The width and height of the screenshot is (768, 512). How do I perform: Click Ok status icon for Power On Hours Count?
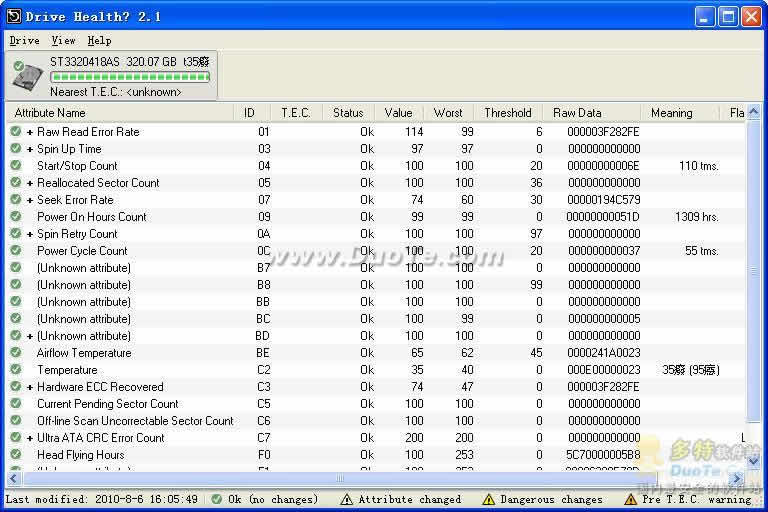point(16,216)
